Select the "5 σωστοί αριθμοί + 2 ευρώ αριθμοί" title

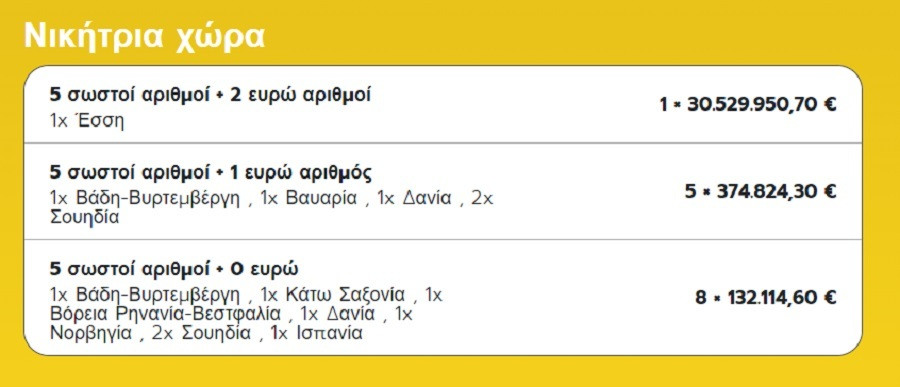211,95
